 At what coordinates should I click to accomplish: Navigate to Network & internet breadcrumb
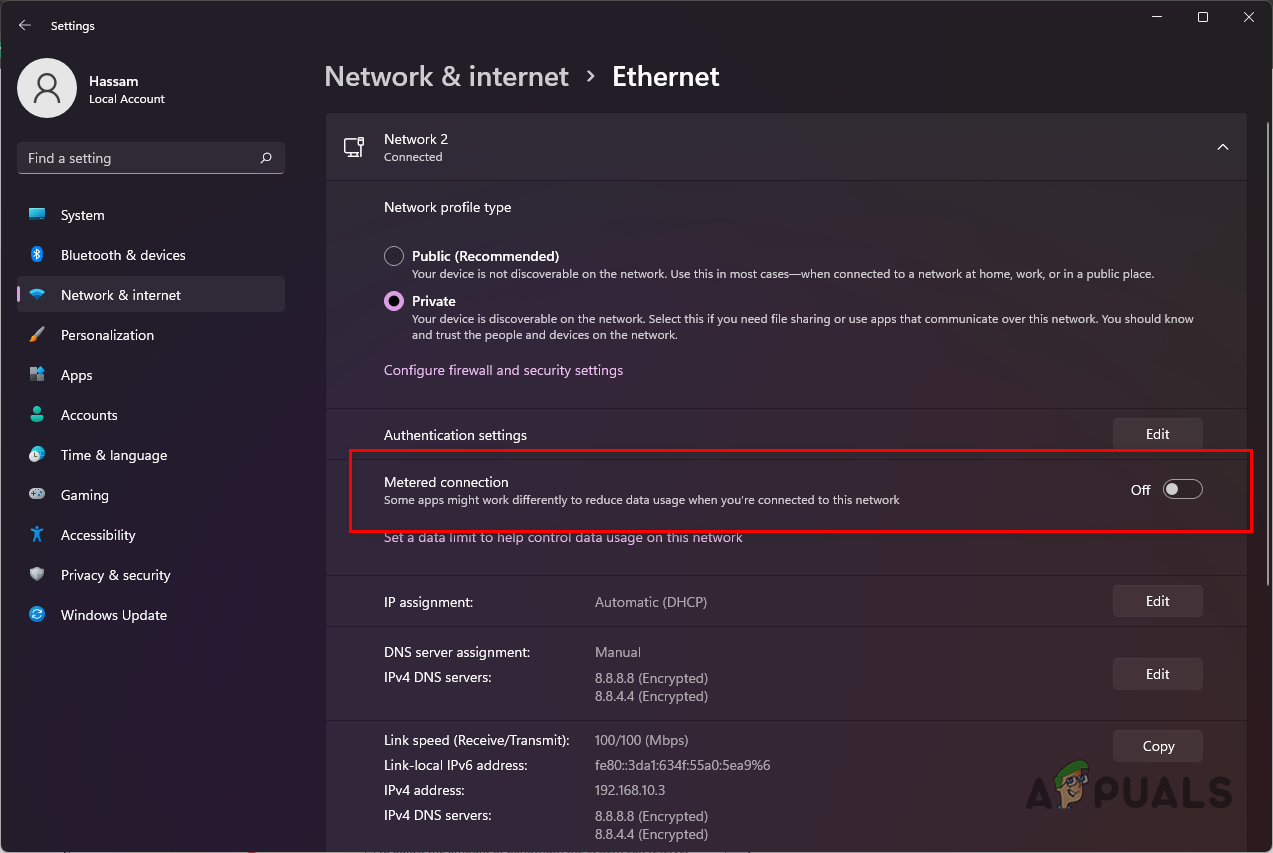coord(447,77)
